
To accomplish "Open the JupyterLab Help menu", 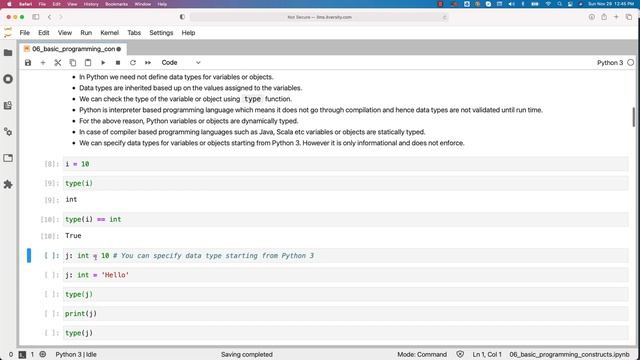I will pyautogui.click(x=188, y=33).
